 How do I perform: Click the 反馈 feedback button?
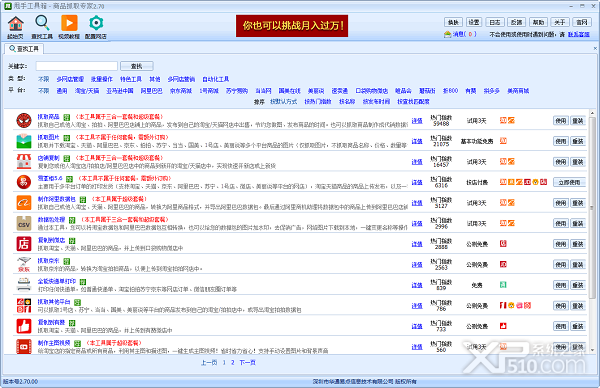click(x=517, y=22)
